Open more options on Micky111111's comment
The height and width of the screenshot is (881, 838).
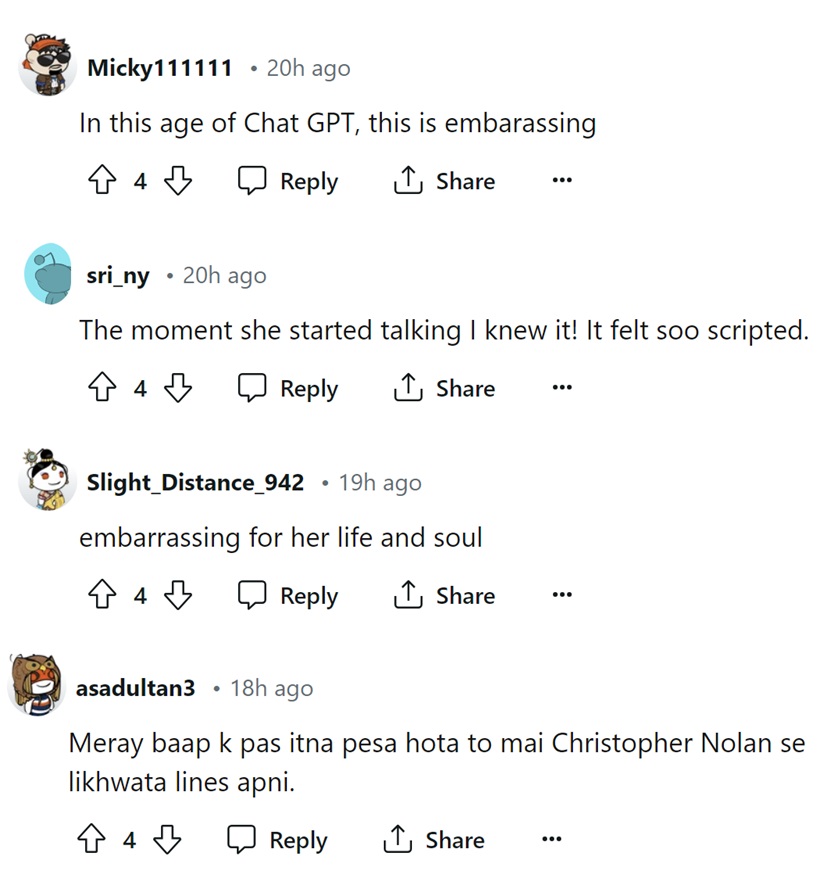562,181
